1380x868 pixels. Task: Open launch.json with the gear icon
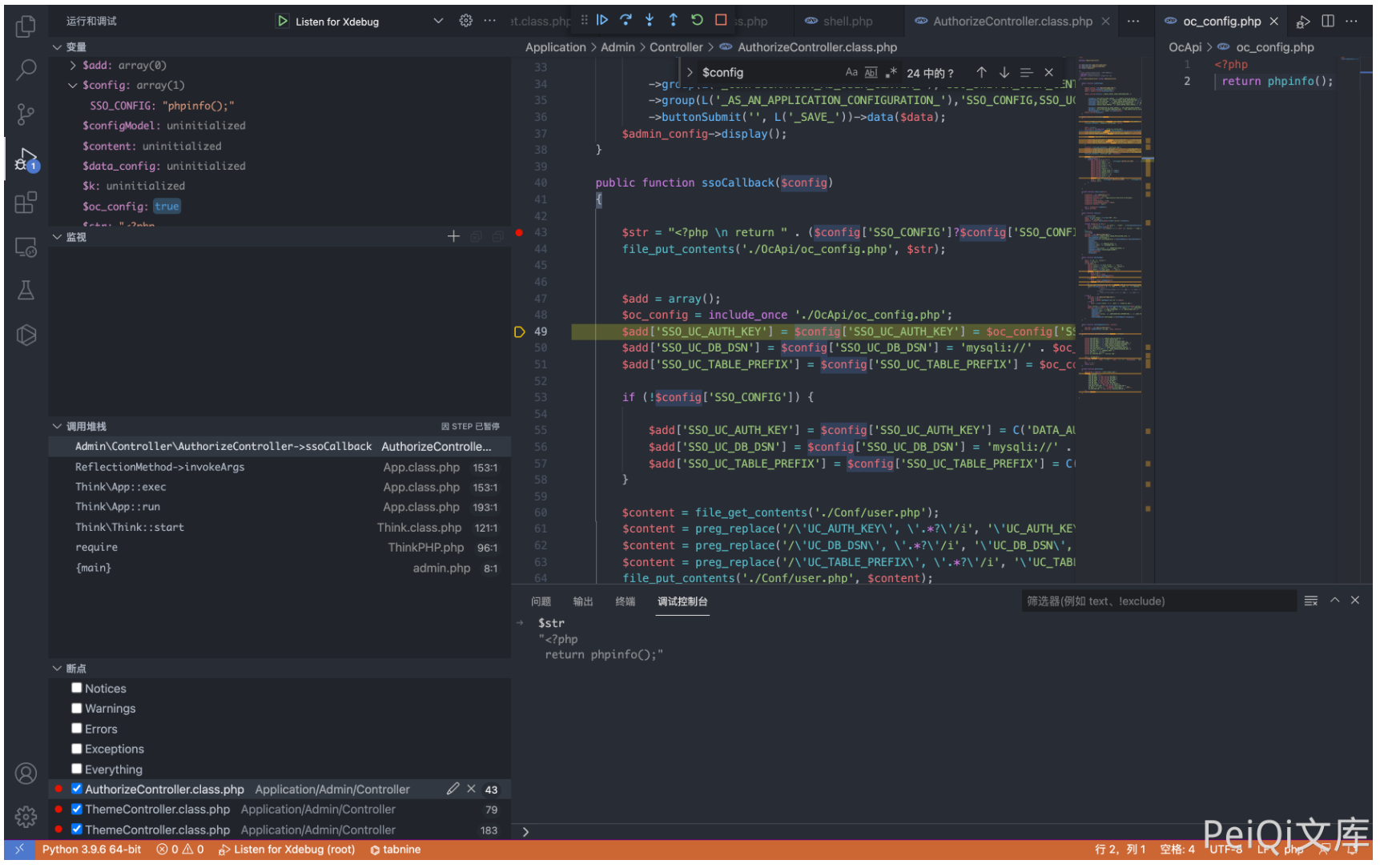coord(465,21)
